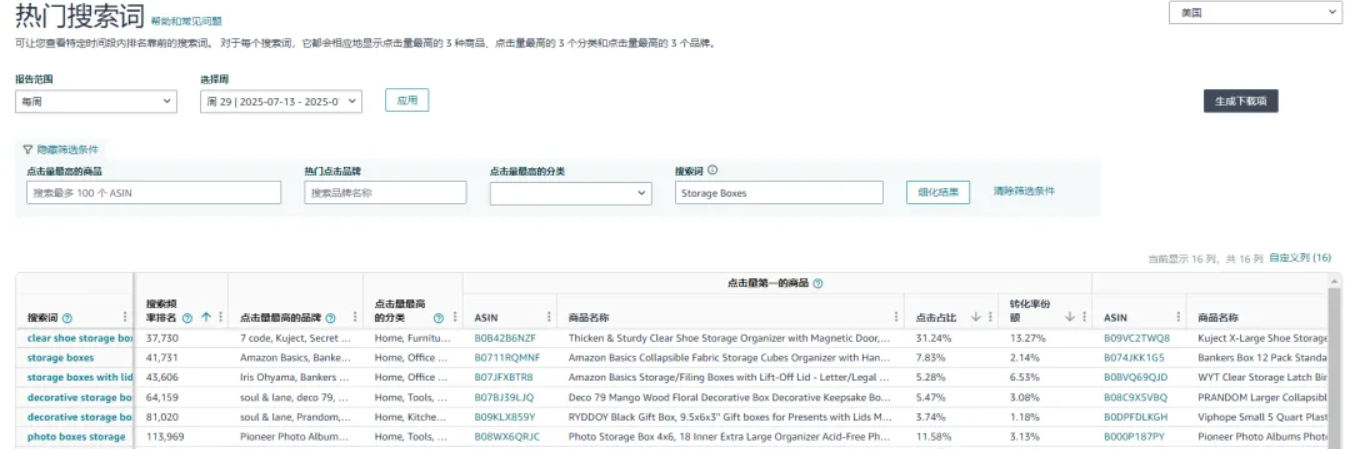Open column menu dots for first ASIN column

click(x=549, y=318)
